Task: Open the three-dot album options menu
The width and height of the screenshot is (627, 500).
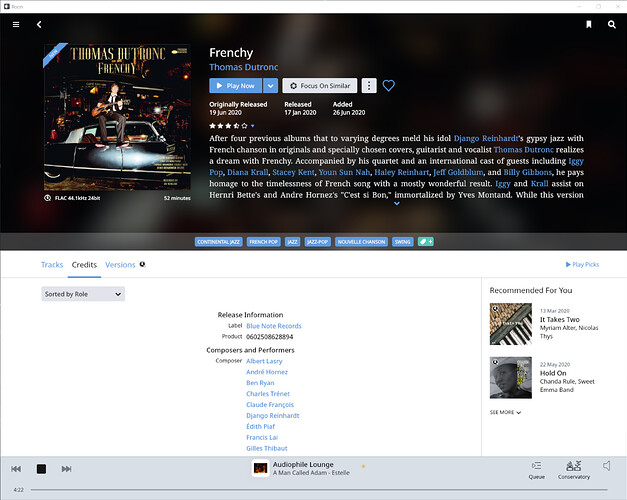Action: tap(369, 86)
